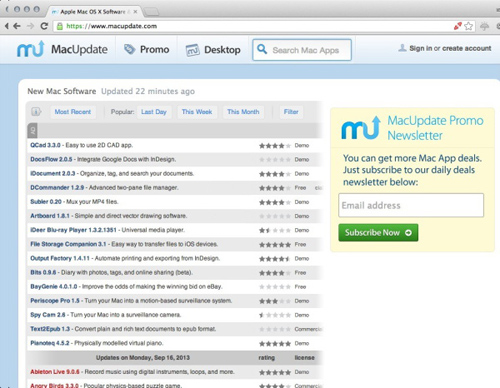Click the newsletter MacUpdate logo
The width and height of the screenshot is (500, 388).
pyautogui.click(x=361, y=128)
